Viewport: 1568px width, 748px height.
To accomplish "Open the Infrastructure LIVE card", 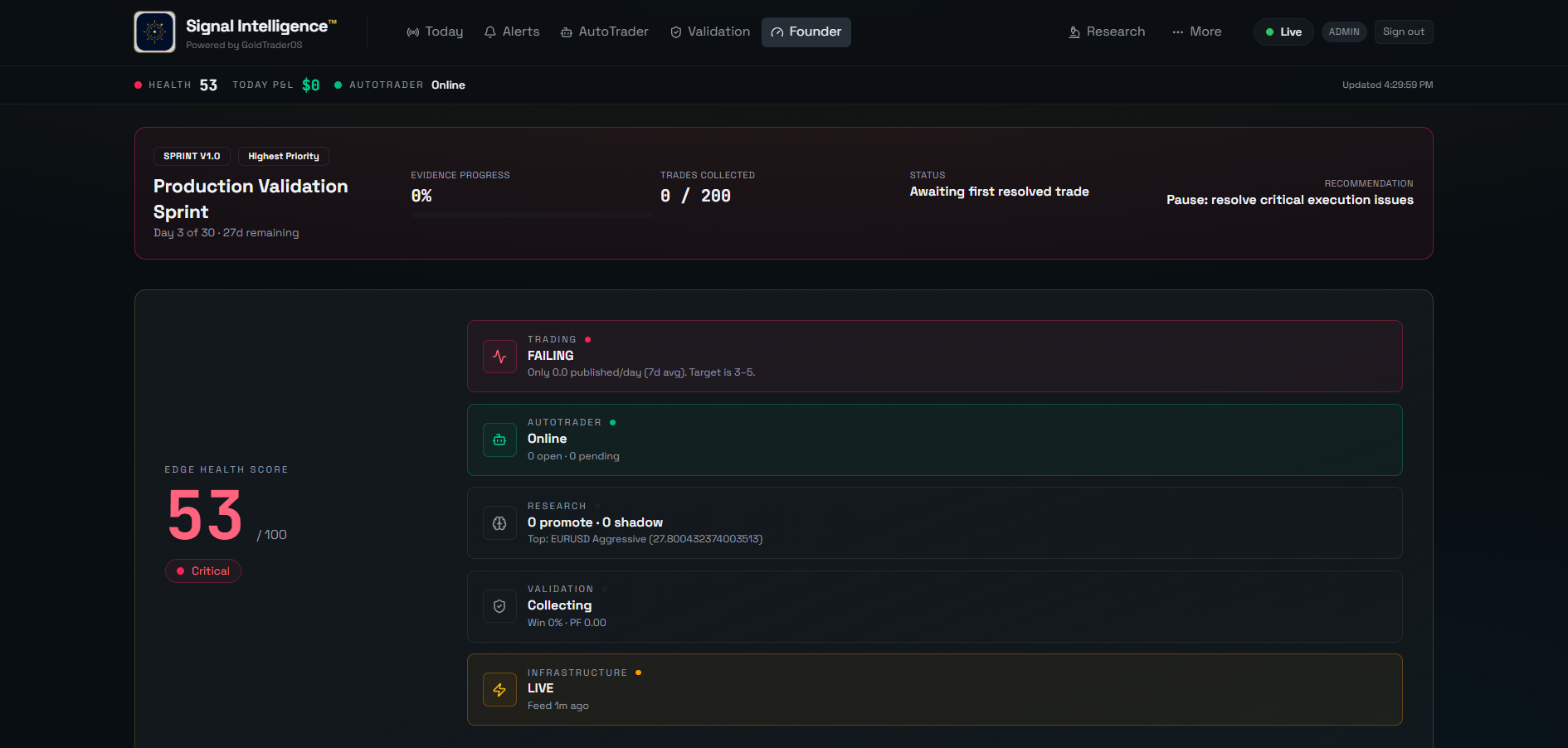I will tap(935, 689).
